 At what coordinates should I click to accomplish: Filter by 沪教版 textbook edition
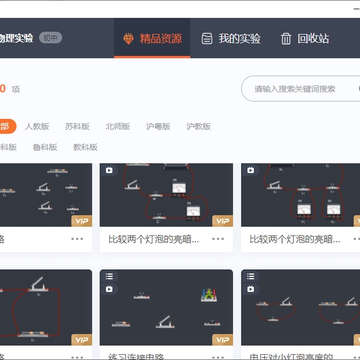198,126
